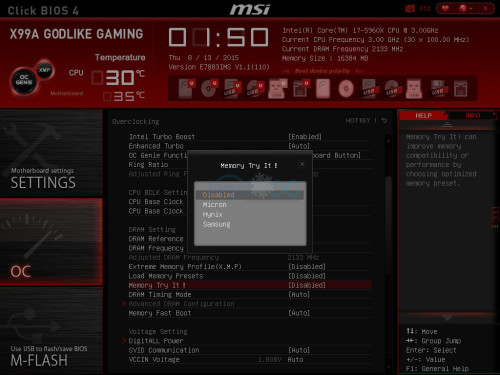
Task: Select the SVID Communication row label
Action: [x=164, y=350]
